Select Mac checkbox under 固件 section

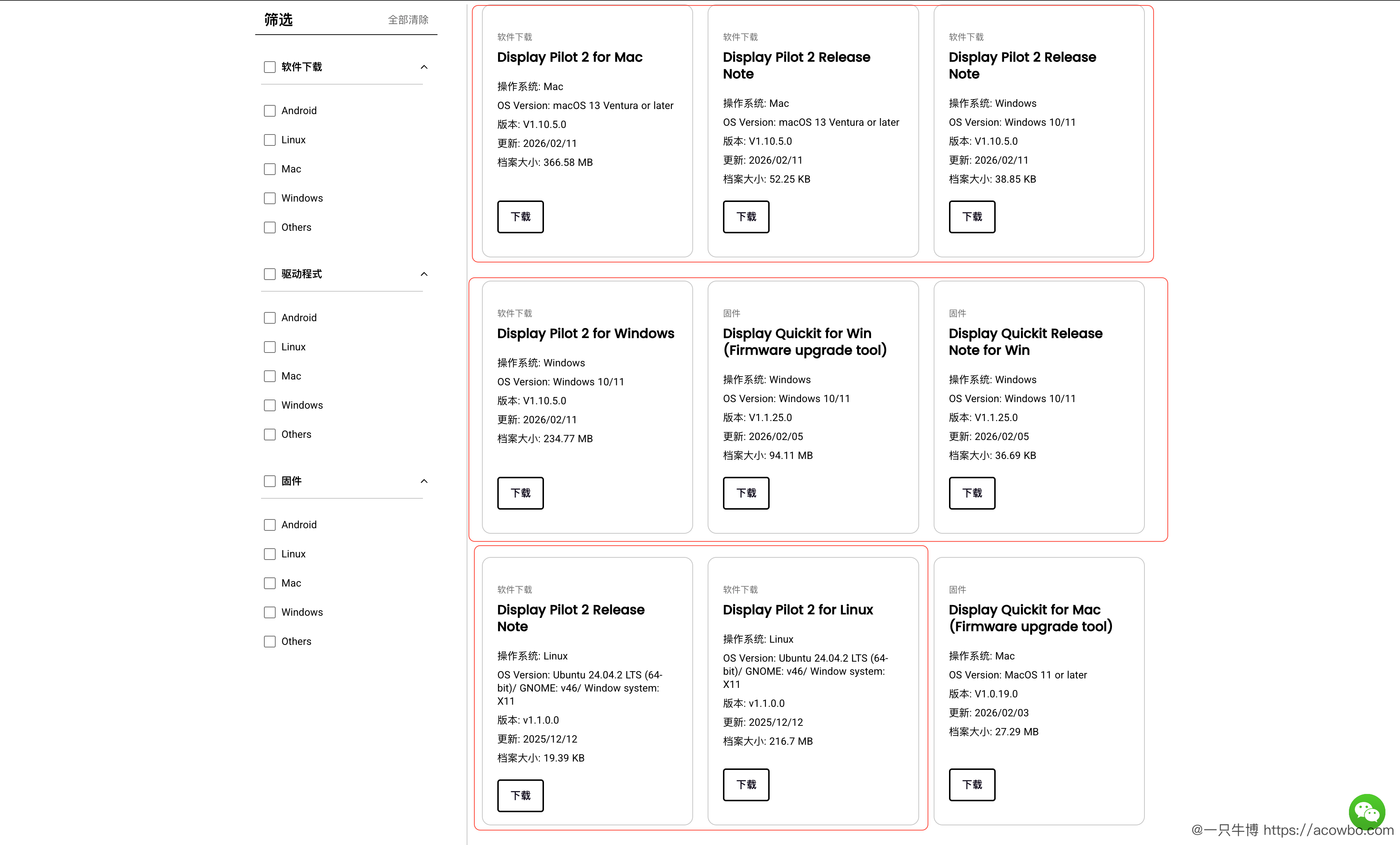coord(269,583)
